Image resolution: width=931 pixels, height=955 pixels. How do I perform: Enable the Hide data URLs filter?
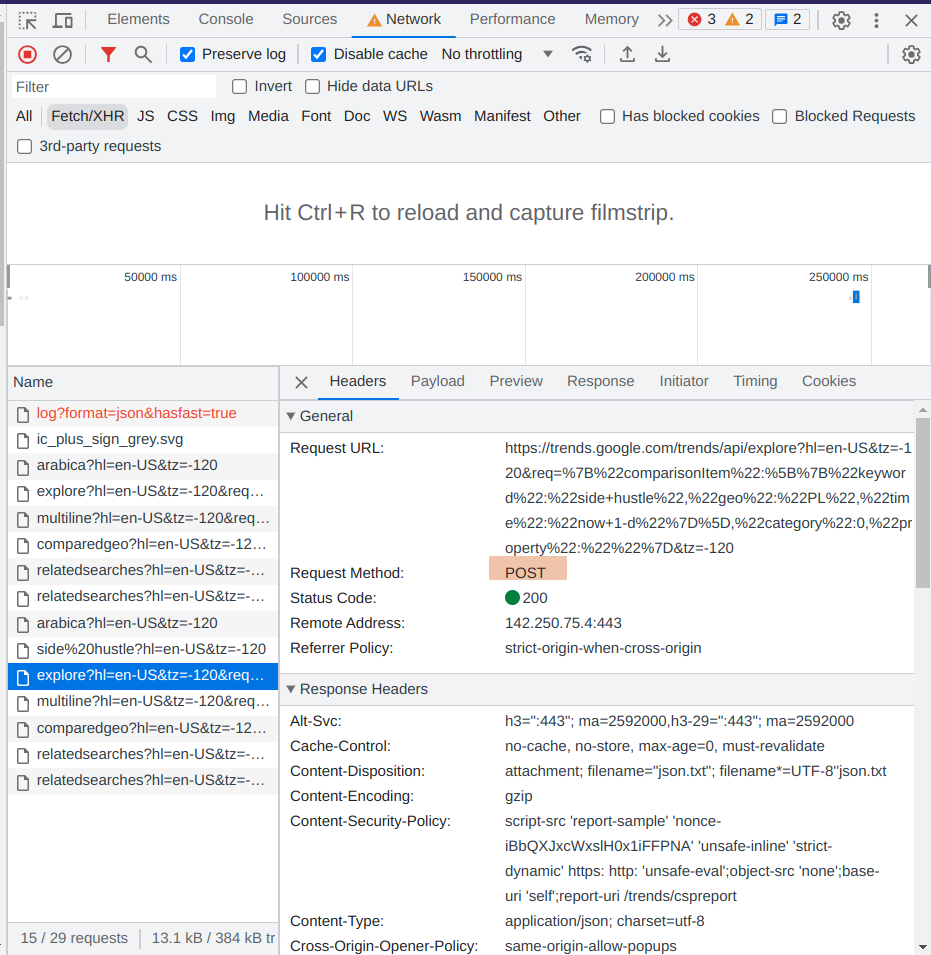(313, 86)
